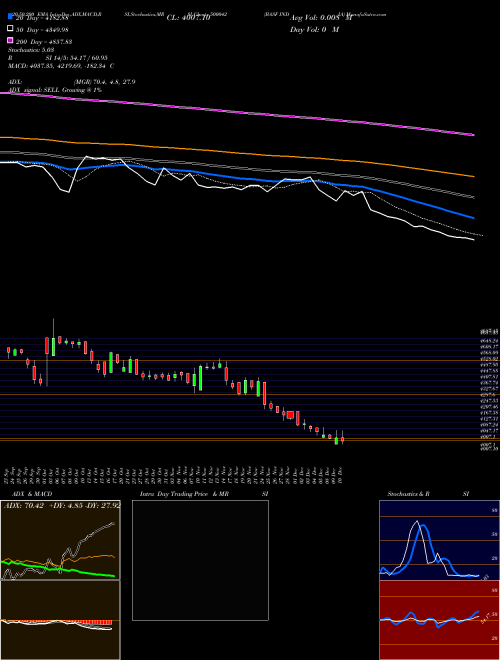This screenshot has height=660, width=500.
Task: Click the white 50 Day legend swatch
Action: point(10,29)
